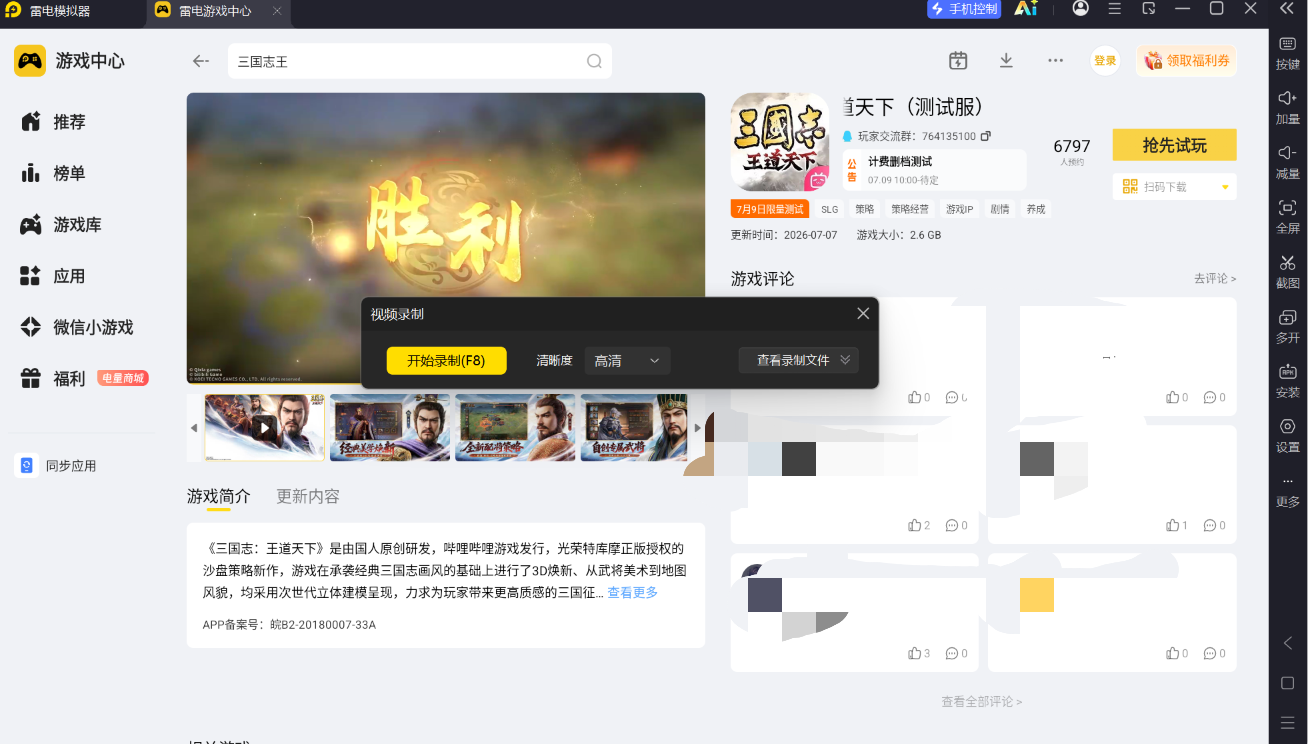Switch to the 雷电模拟器 tab
This screenshot has height=745, width=1308.
coord(72,11)
